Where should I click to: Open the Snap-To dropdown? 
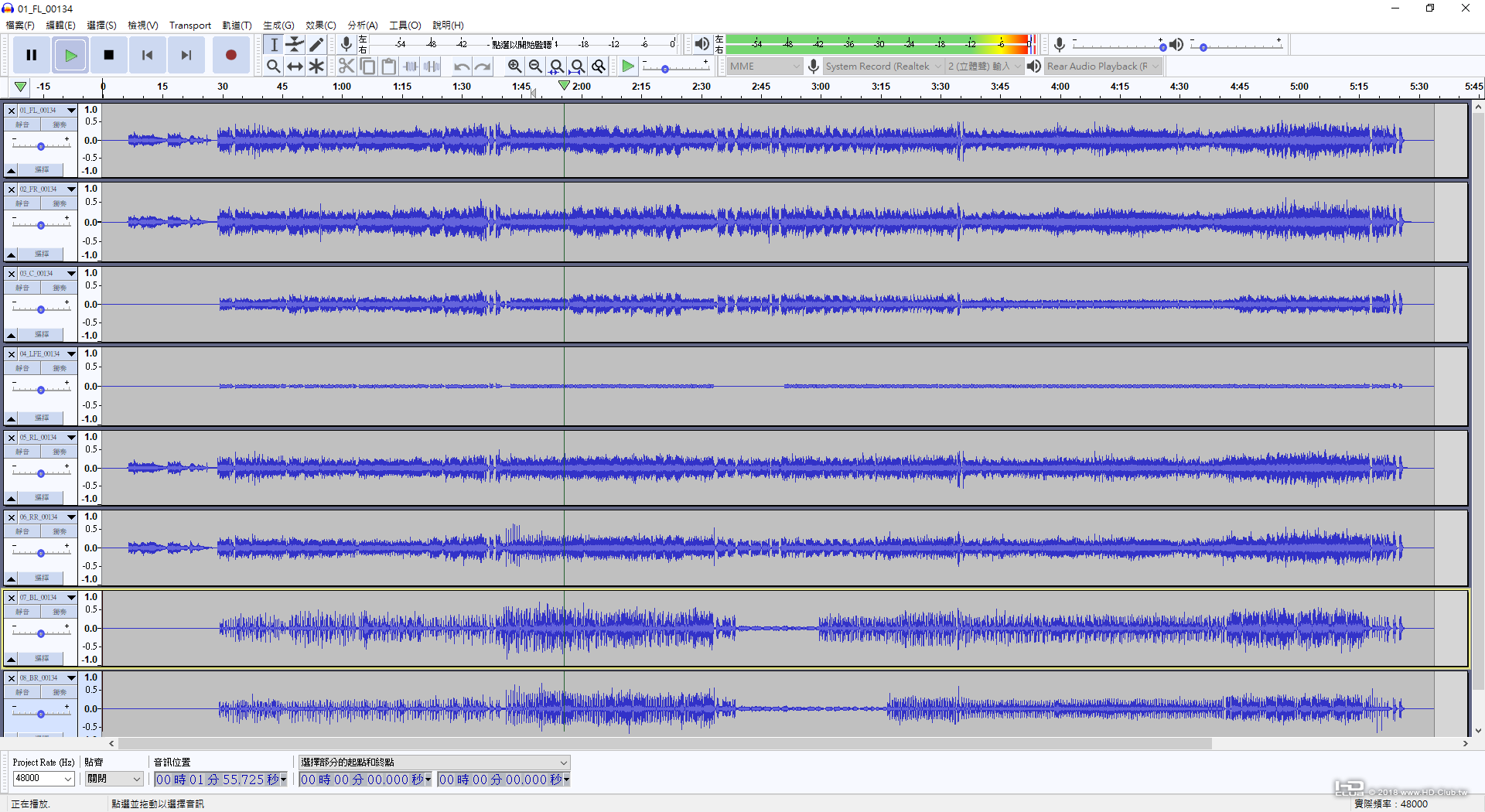coord(114,779)
